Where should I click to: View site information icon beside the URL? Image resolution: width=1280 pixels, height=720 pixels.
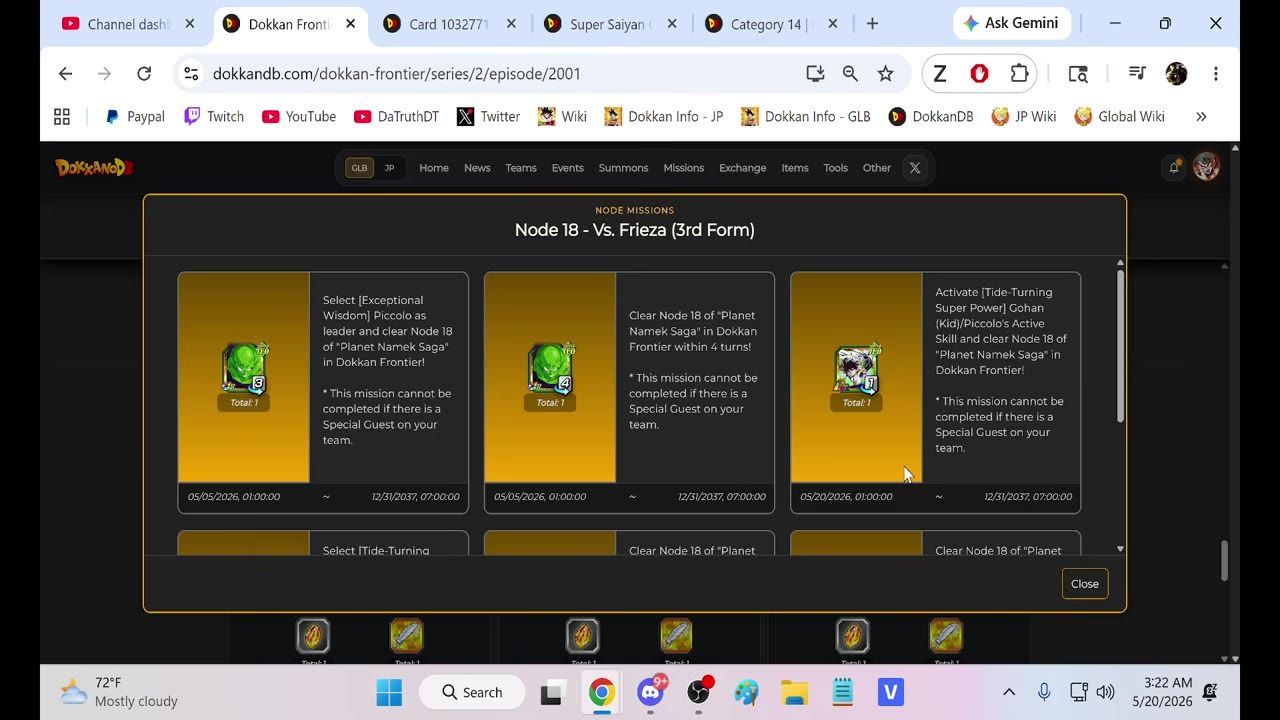(x=191, y=73)
